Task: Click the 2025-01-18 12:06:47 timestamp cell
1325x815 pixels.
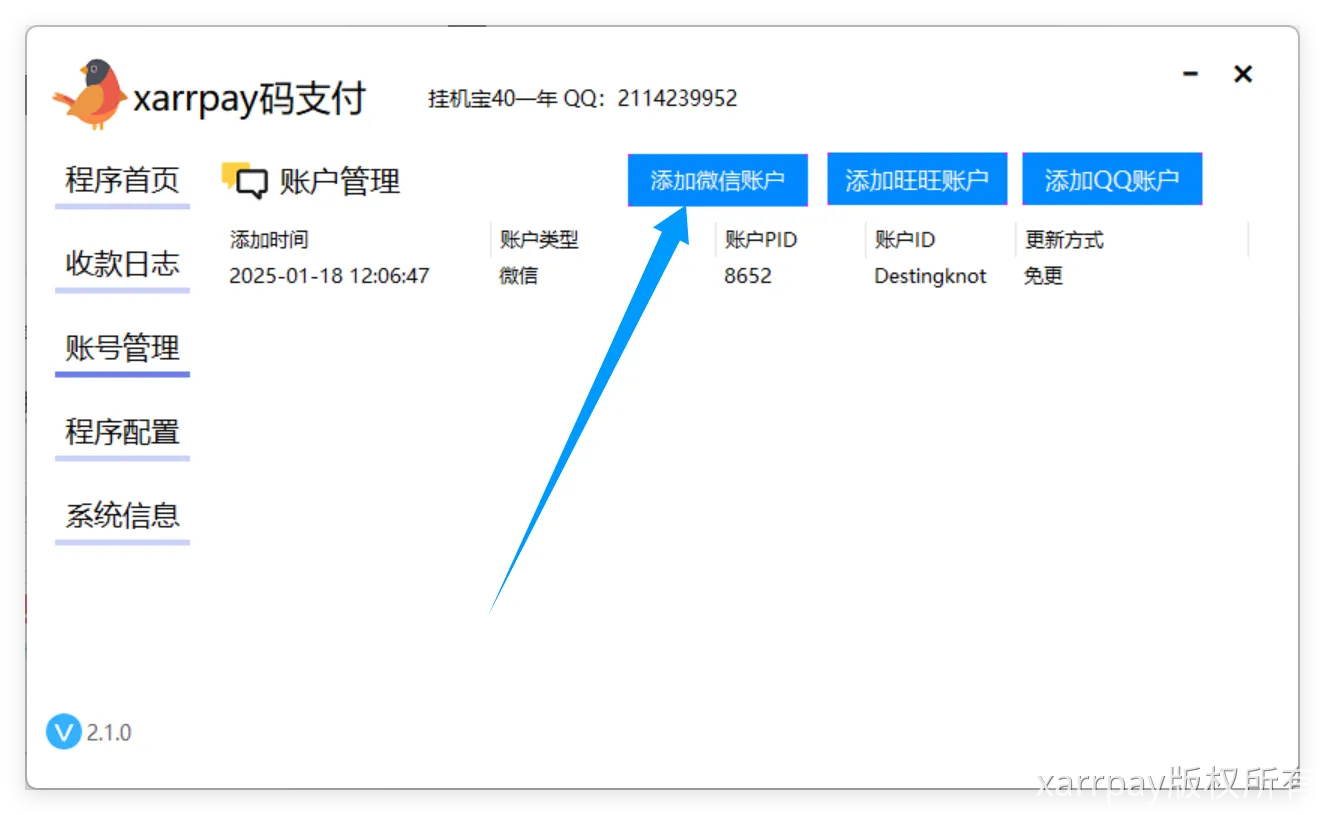Action: tap(329, 276)
